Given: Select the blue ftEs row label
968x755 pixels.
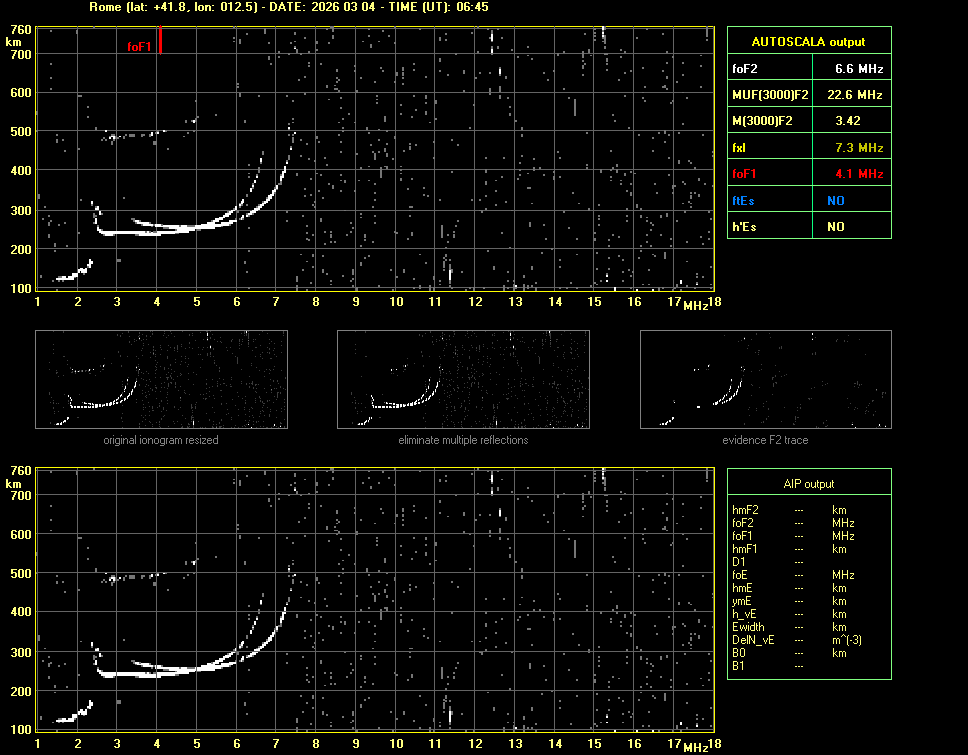Looking at the screenshot, I should pyautogui.click(x=744, y=201).
